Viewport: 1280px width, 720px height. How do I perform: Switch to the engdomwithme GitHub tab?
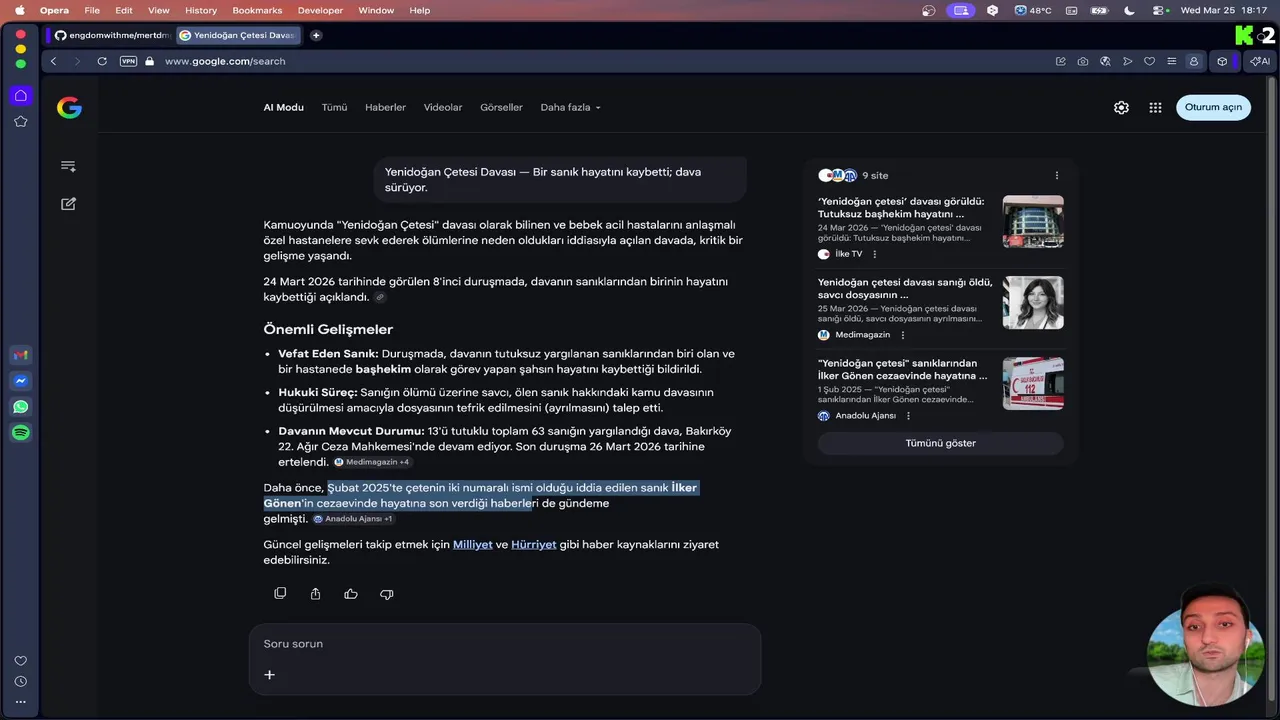coord(111,35)
